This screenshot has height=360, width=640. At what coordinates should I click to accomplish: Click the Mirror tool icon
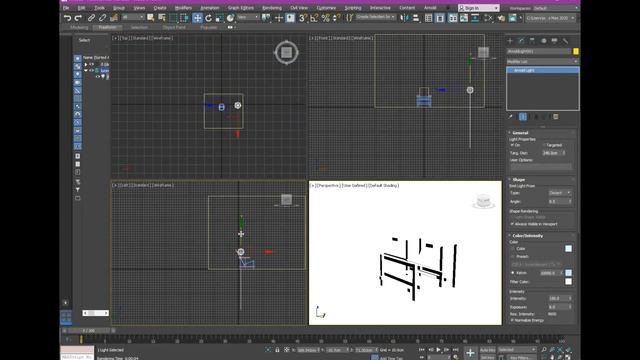404,18
